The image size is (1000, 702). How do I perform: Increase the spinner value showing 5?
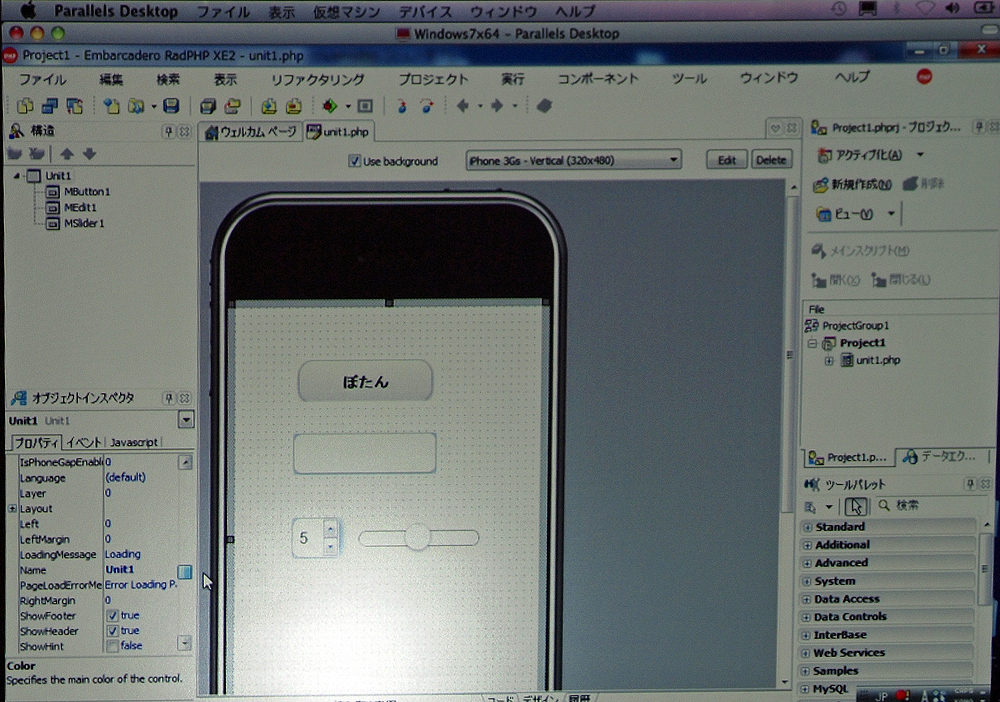pyautogui.click(x=330, y=529)
